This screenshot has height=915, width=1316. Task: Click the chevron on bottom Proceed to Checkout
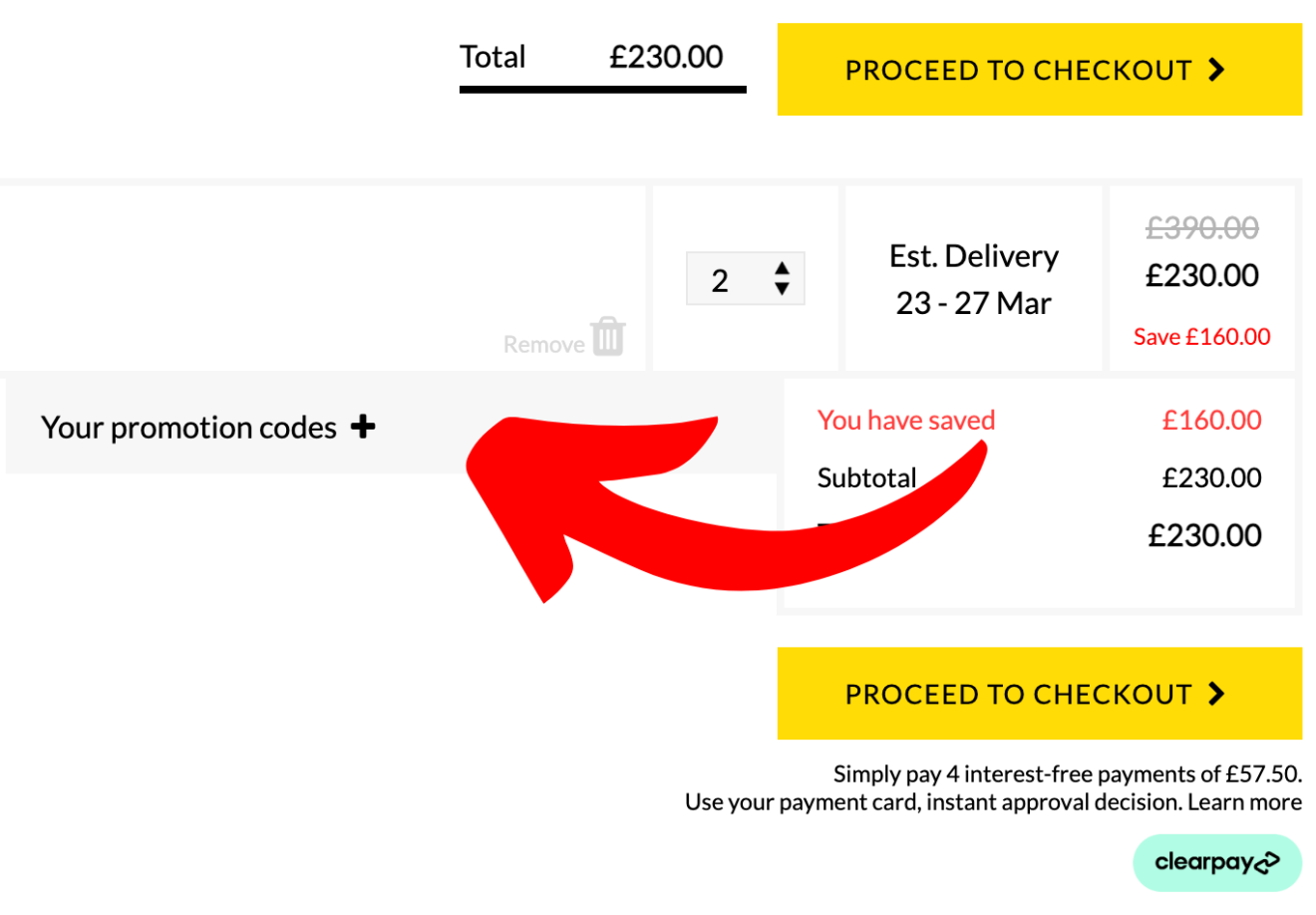(1213, 693)
